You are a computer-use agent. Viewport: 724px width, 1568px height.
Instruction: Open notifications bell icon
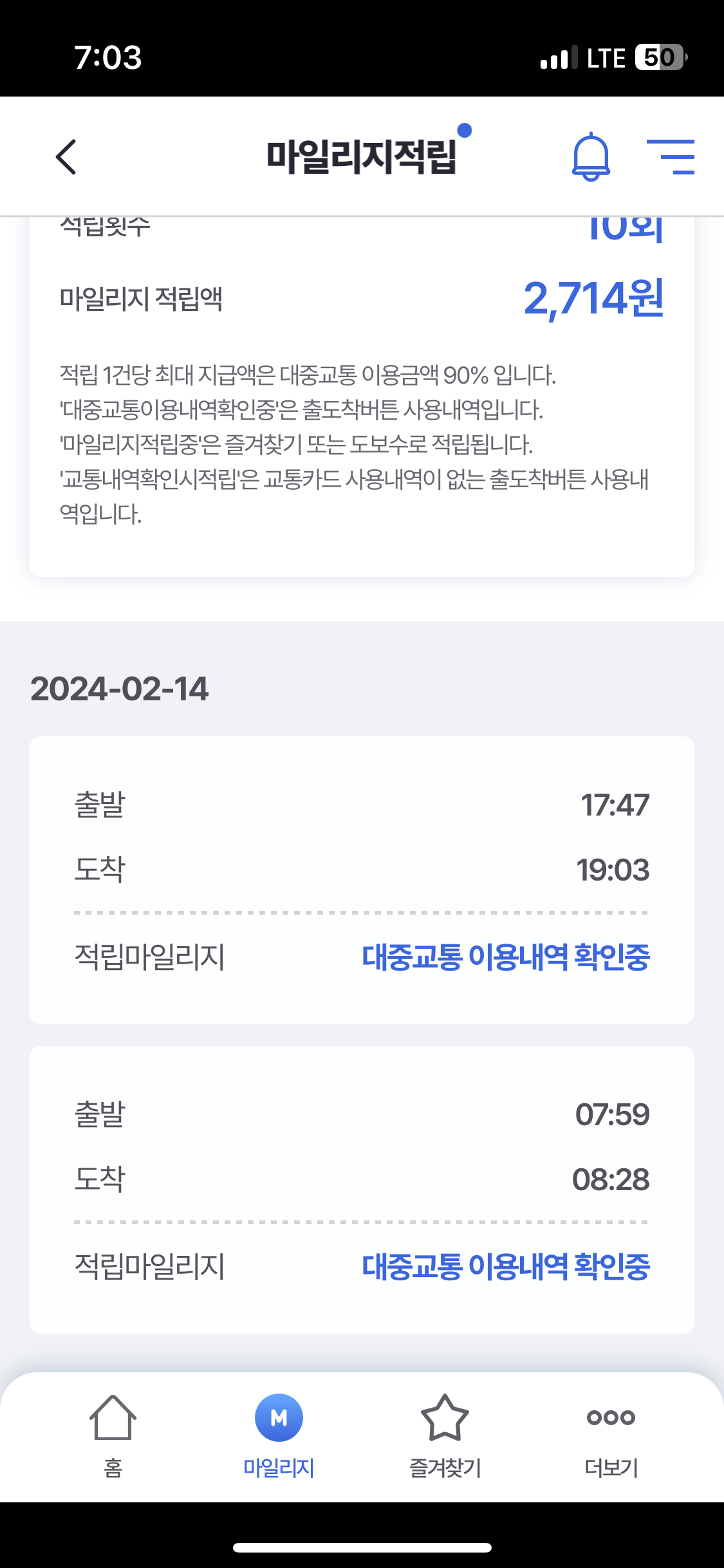tap(591, 157)
